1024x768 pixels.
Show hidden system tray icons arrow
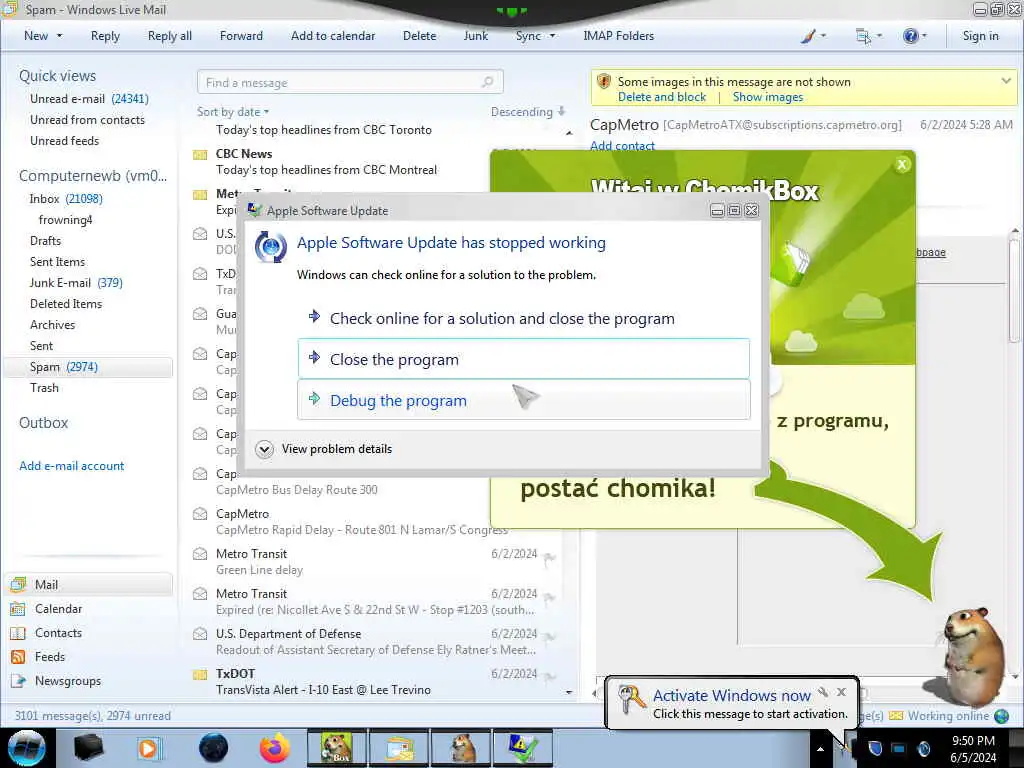point(820,749)
